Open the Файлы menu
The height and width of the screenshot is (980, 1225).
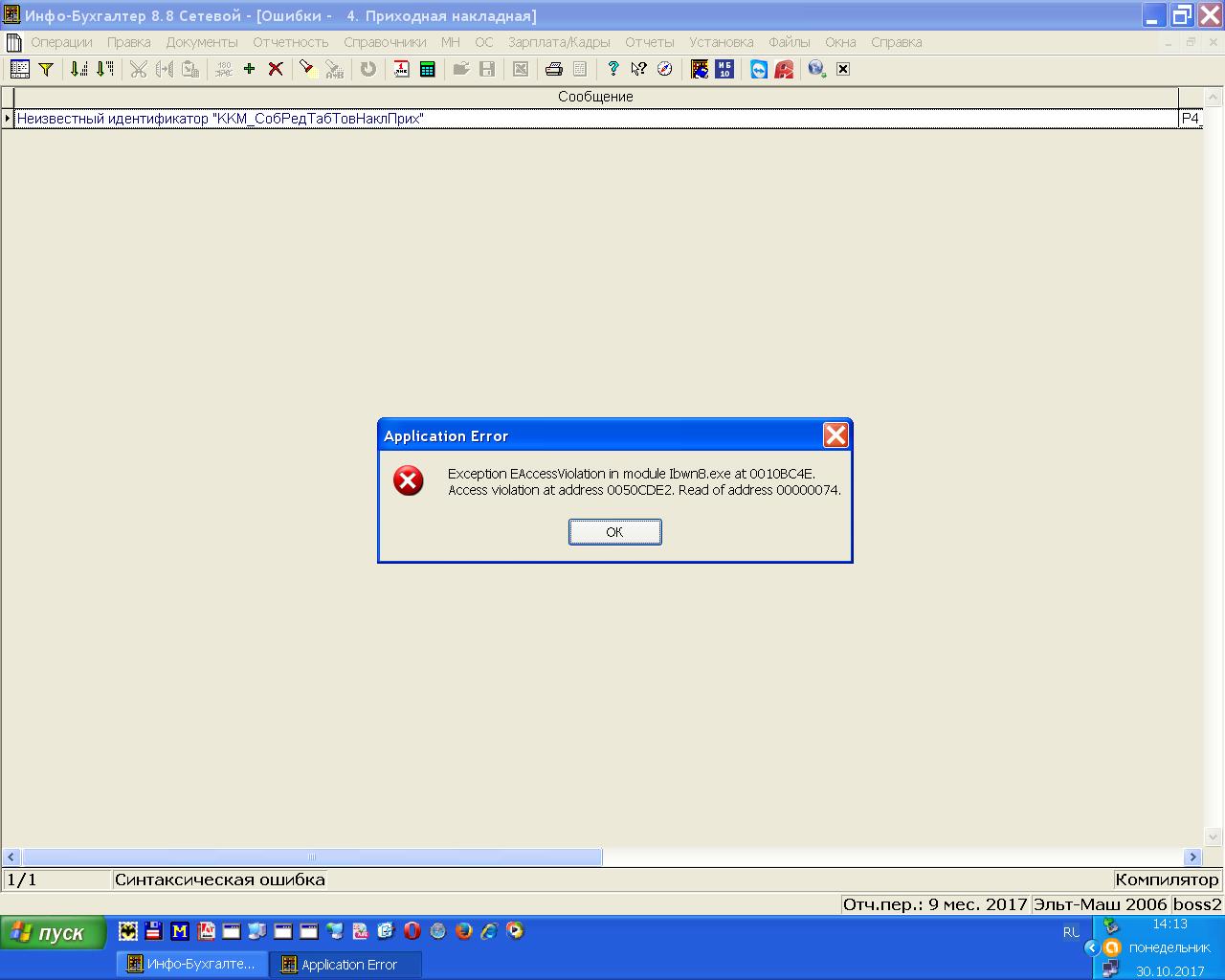(790, 42)
